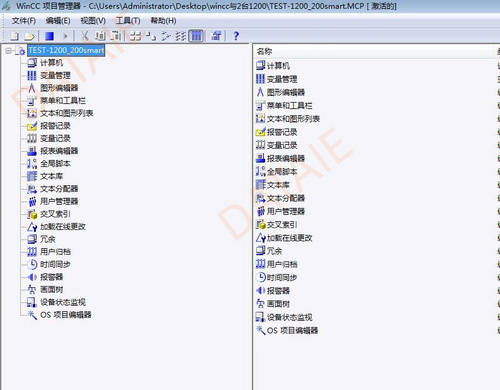Select 报警记录 in the left tree
The height and width of the screenshot is (390, 500).
pos(55,126)
